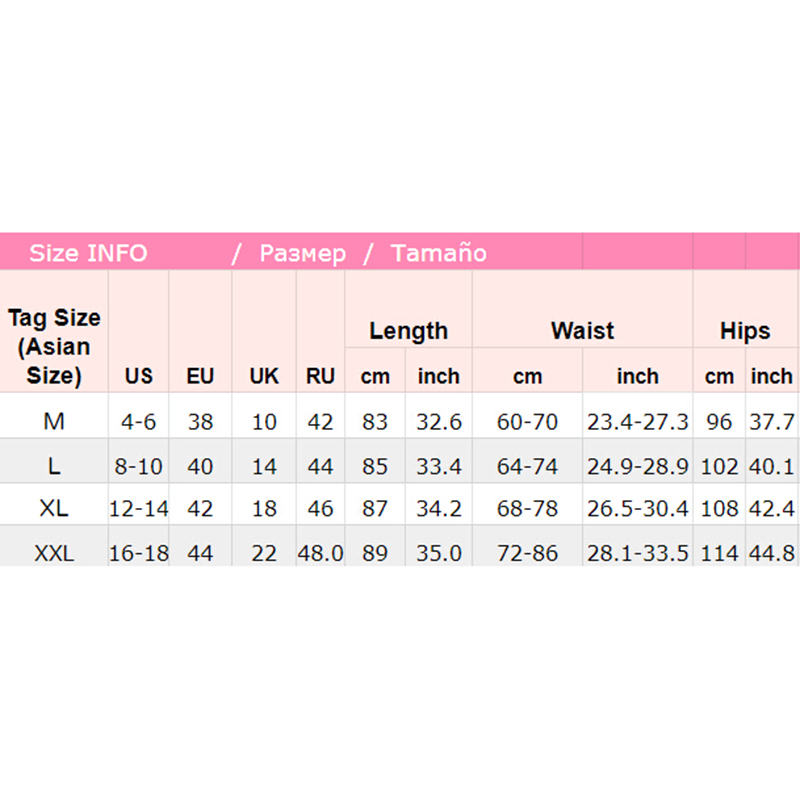Click the hips inch value '44.8'

coord(771,553)
